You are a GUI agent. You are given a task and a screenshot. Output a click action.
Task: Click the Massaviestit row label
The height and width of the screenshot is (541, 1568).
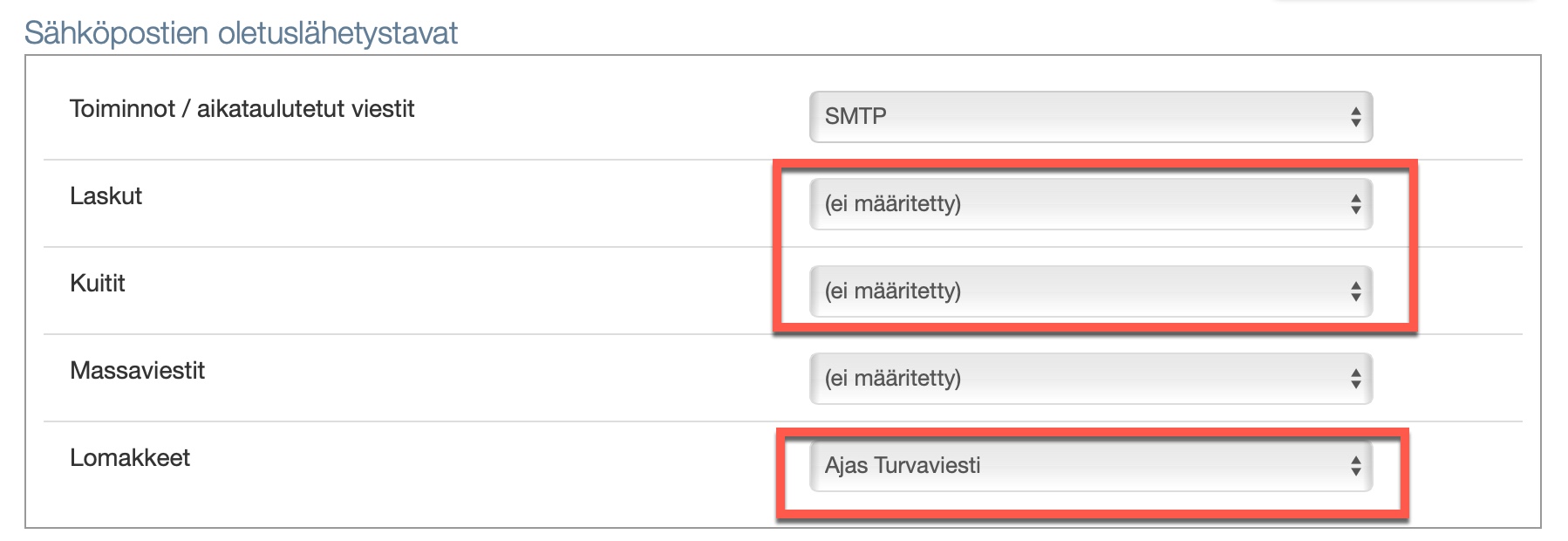(x=137, y=371)
